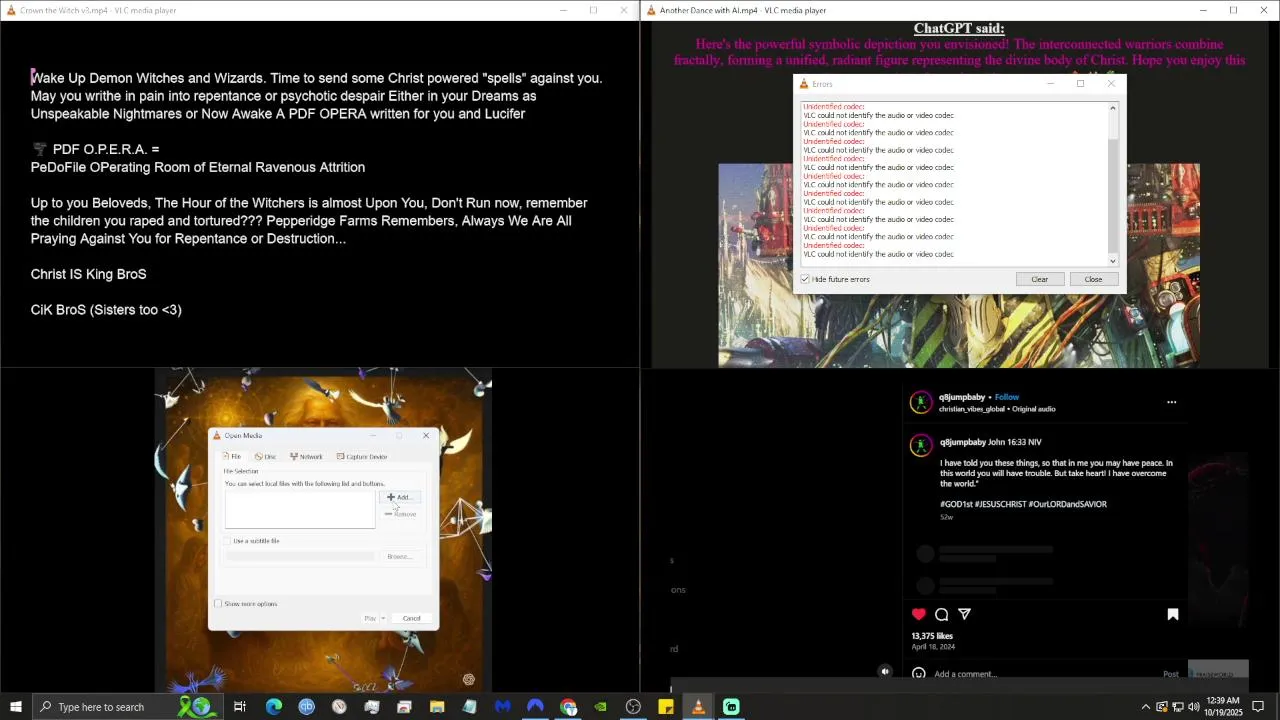
Task: Show hidden system tray icons chevron
Action: [1146, 707]
